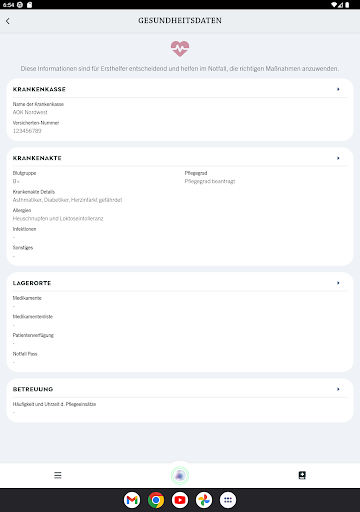360x512 pixels.
Task: Open the app drawer in dock
Action: click(228, 500)
